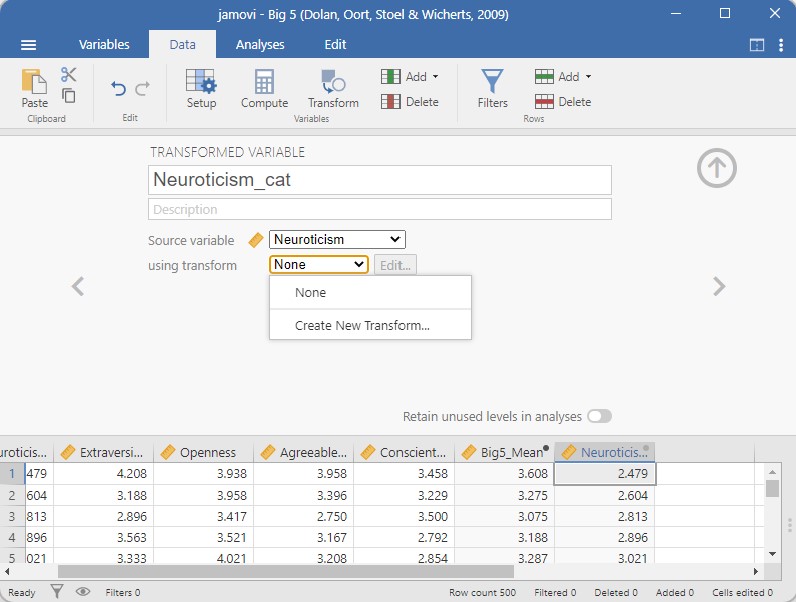Image resolution: width=796 pixels, height=602 pixels.
Task: Click the horizontal scrollbar thumb
Action: (x=286, y=572)
